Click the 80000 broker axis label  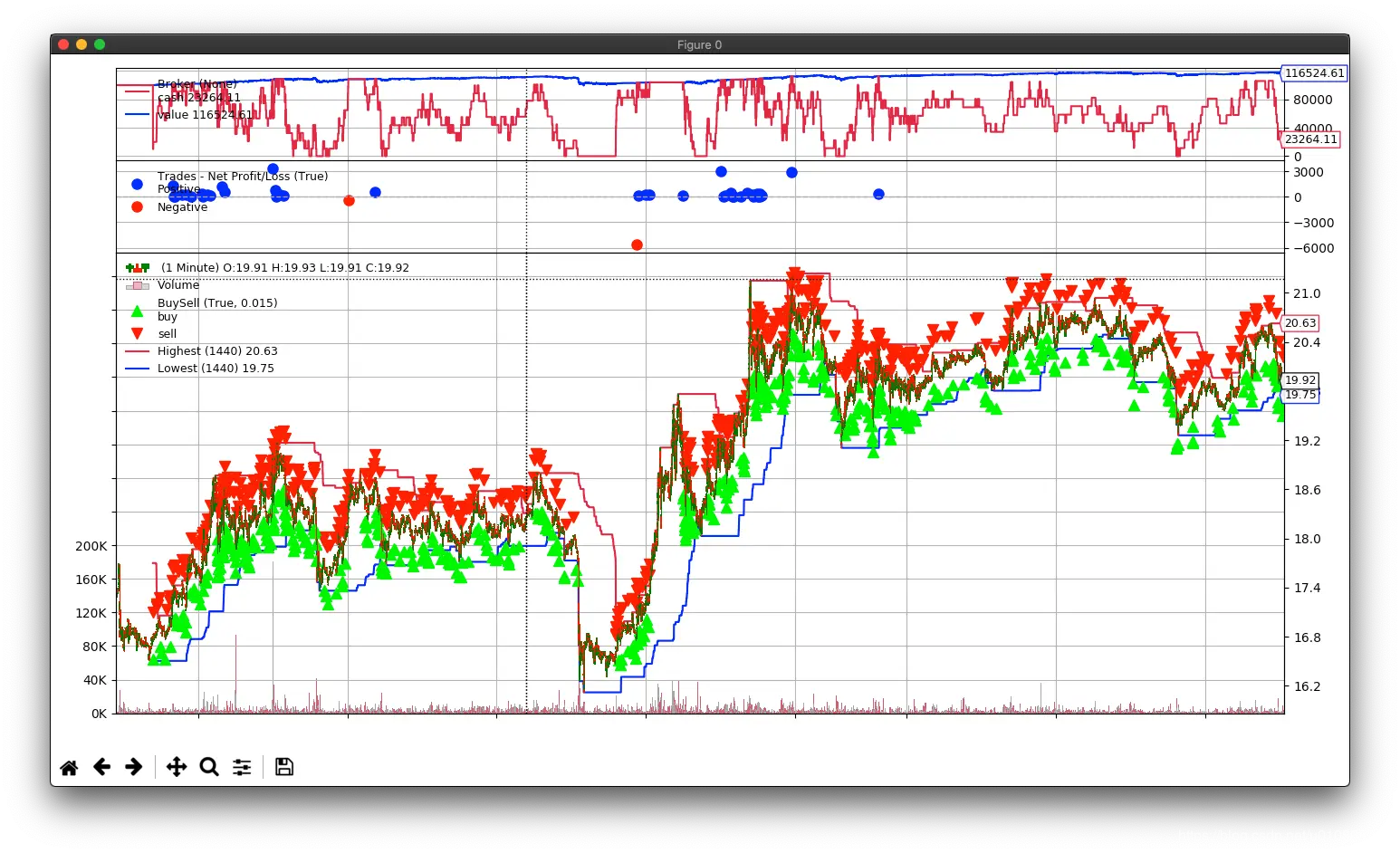(x=1312, y=100)
